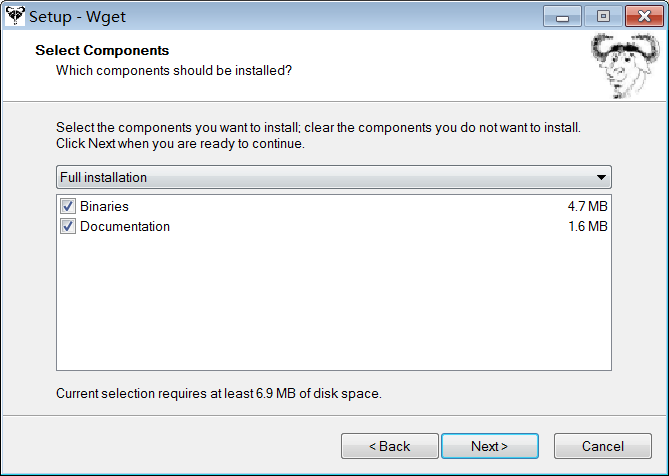Click the Setup - Wget title bar text
The width and height of the screenshot is (669, 476).
pyautogui.click(x=78, y=17)
